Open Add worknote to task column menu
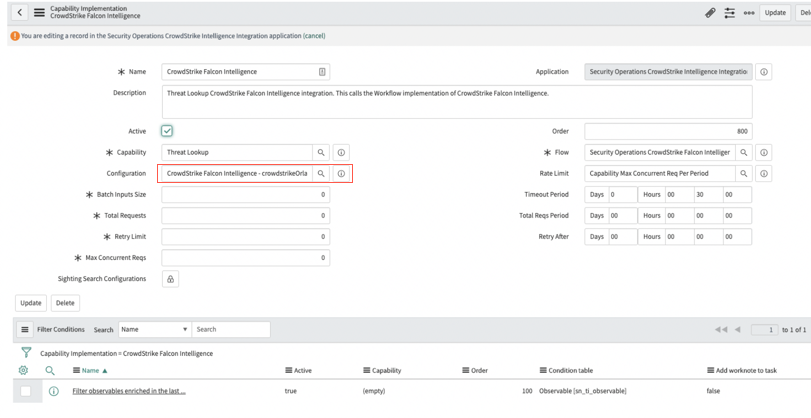Viewport: 811px width, 418px height. pyautogui.click(x=710, y=370)
